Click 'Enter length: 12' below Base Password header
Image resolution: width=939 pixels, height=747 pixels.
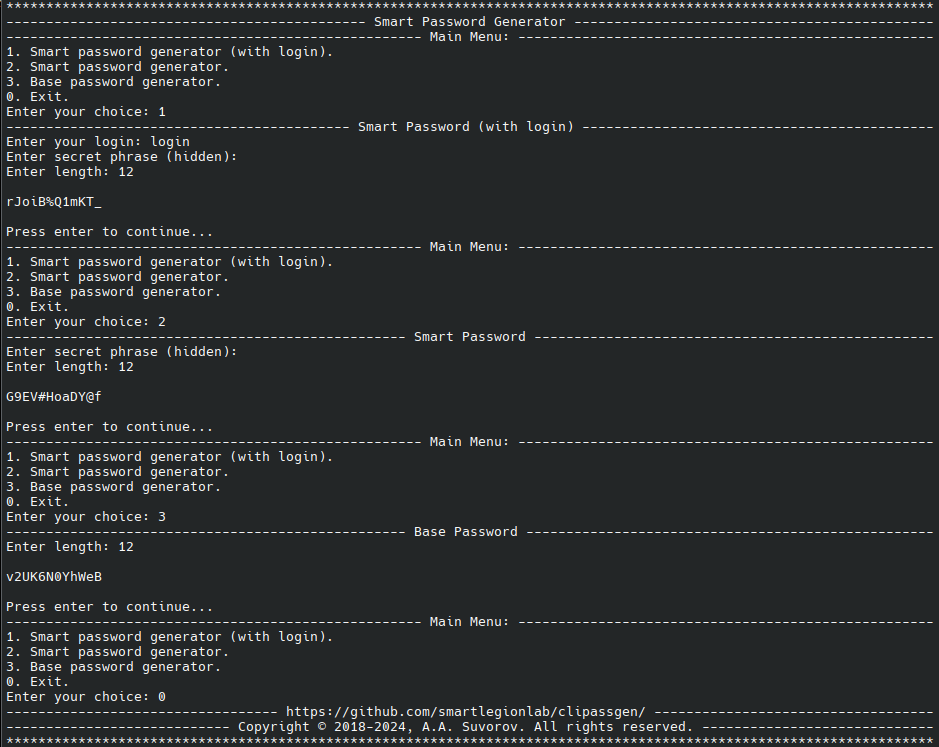pyautogui.click(x=70, y=547)
